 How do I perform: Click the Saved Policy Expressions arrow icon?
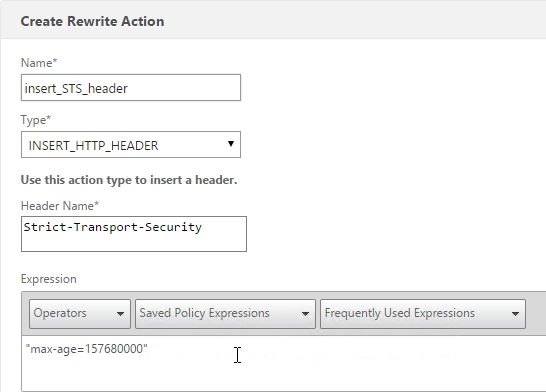pos(305,314)
